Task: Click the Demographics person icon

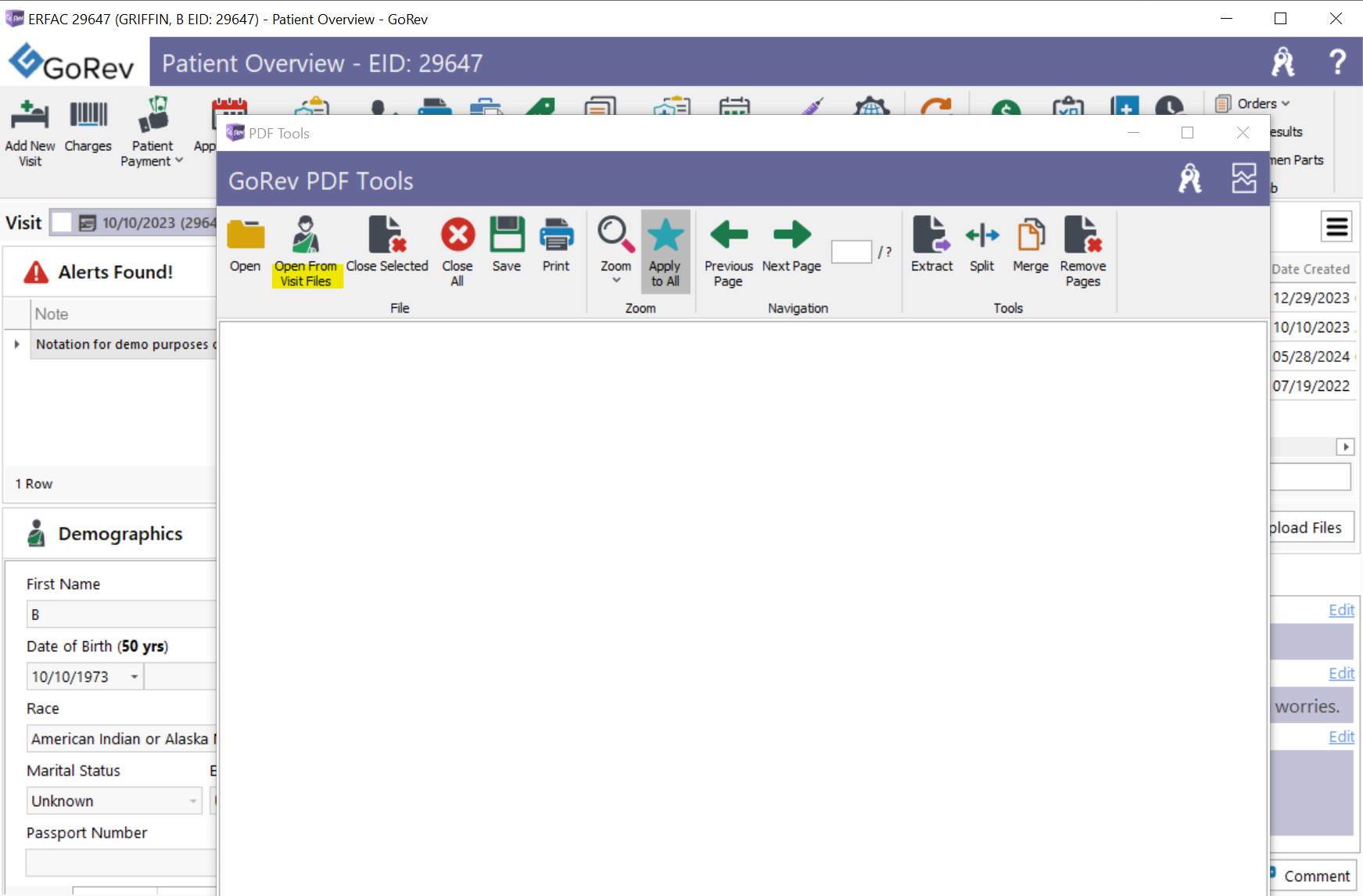Action: click(x=36, y=533)
